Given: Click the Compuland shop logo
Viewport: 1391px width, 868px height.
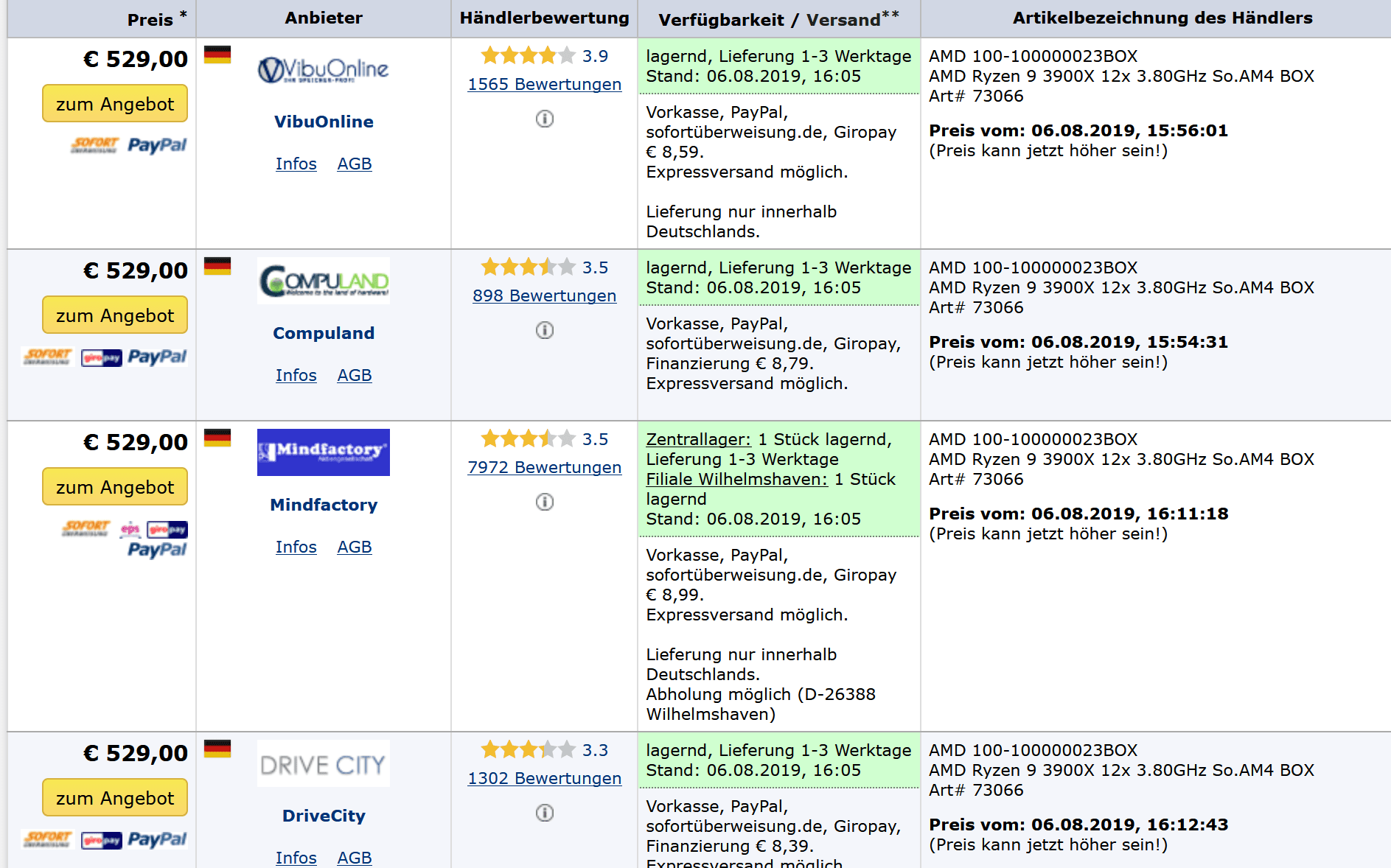Looking at the screenshot, I should point(324,281).
